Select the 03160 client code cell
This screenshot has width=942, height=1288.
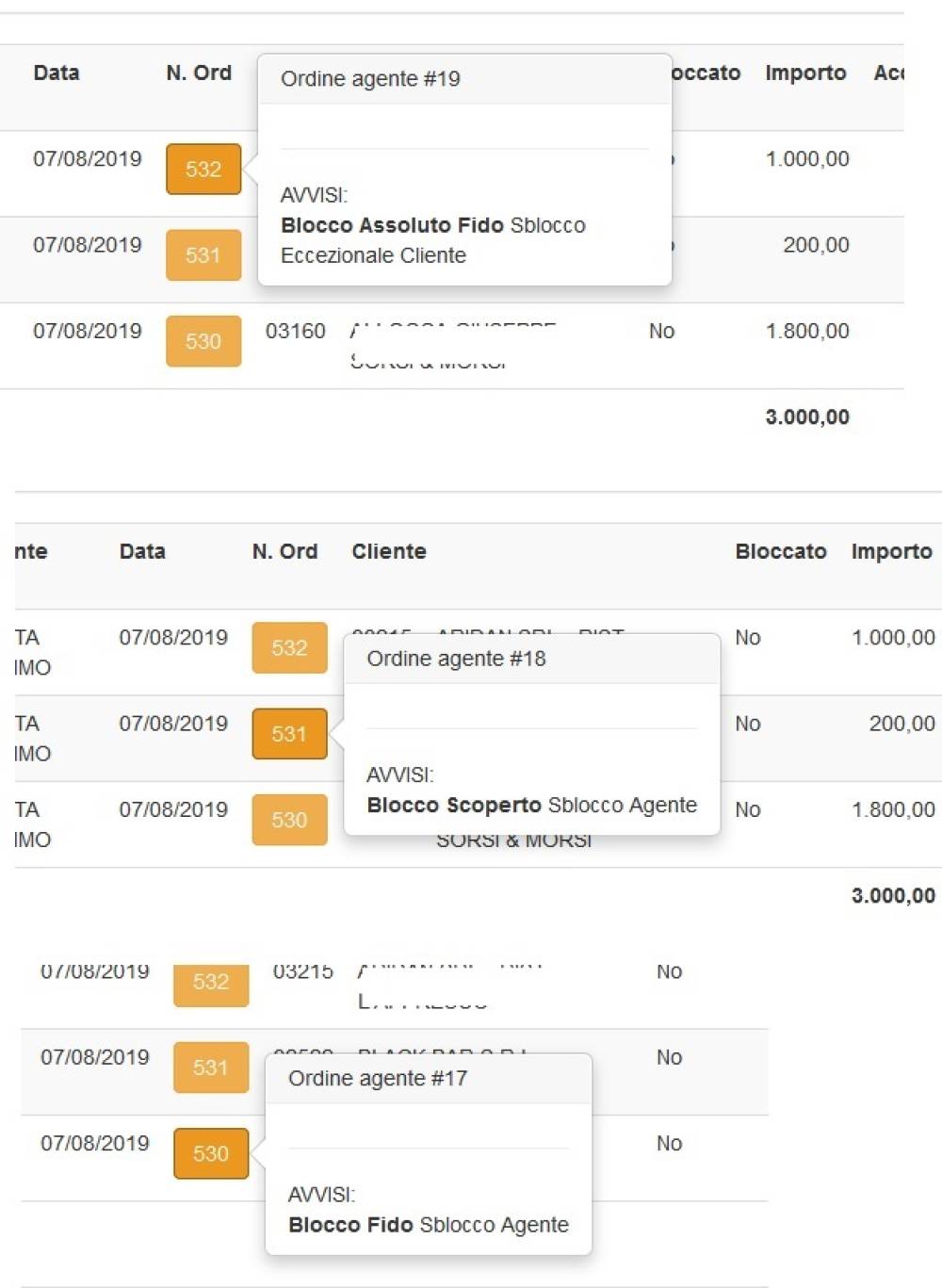[295, 332]
